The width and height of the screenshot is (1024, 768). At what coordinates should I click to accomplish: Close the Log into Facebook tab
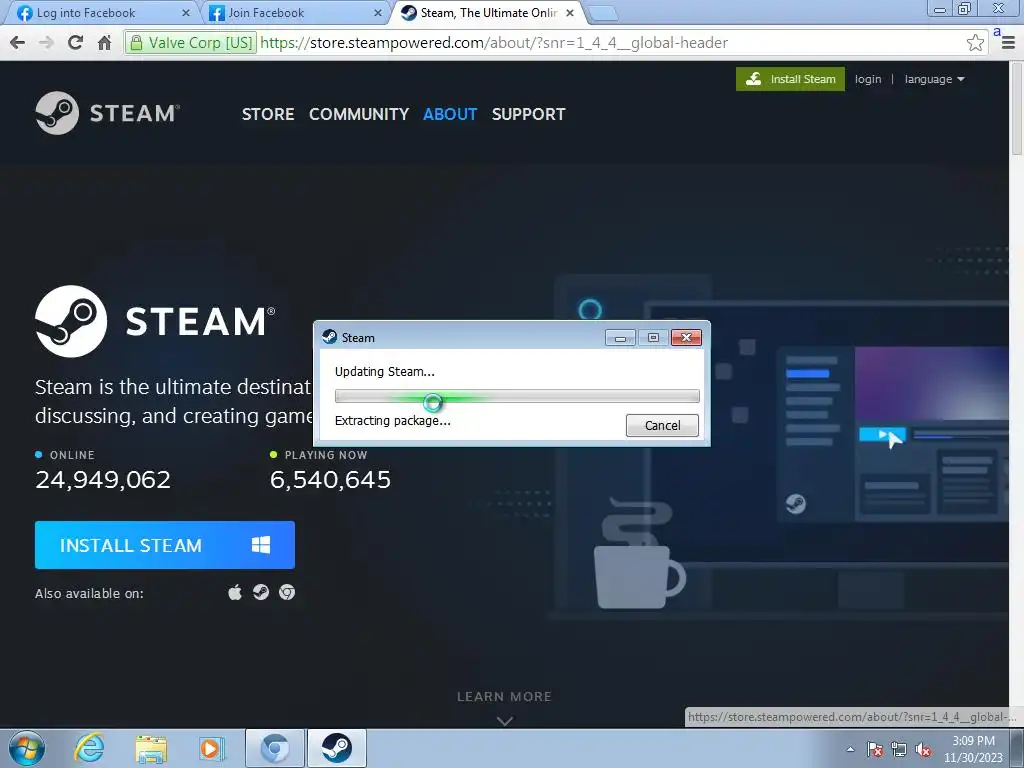(185, 13)
